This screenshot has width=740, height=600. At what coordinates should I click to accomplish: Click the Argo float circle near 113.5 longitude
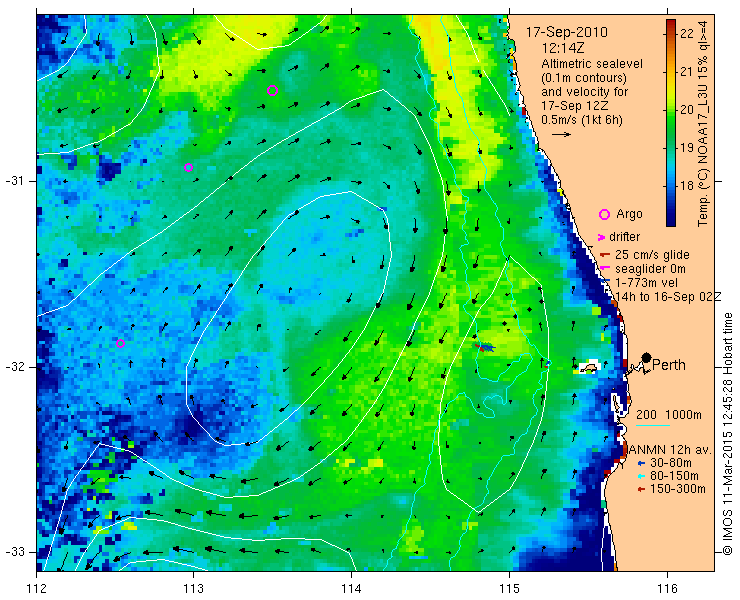click(x=272, y=91)
